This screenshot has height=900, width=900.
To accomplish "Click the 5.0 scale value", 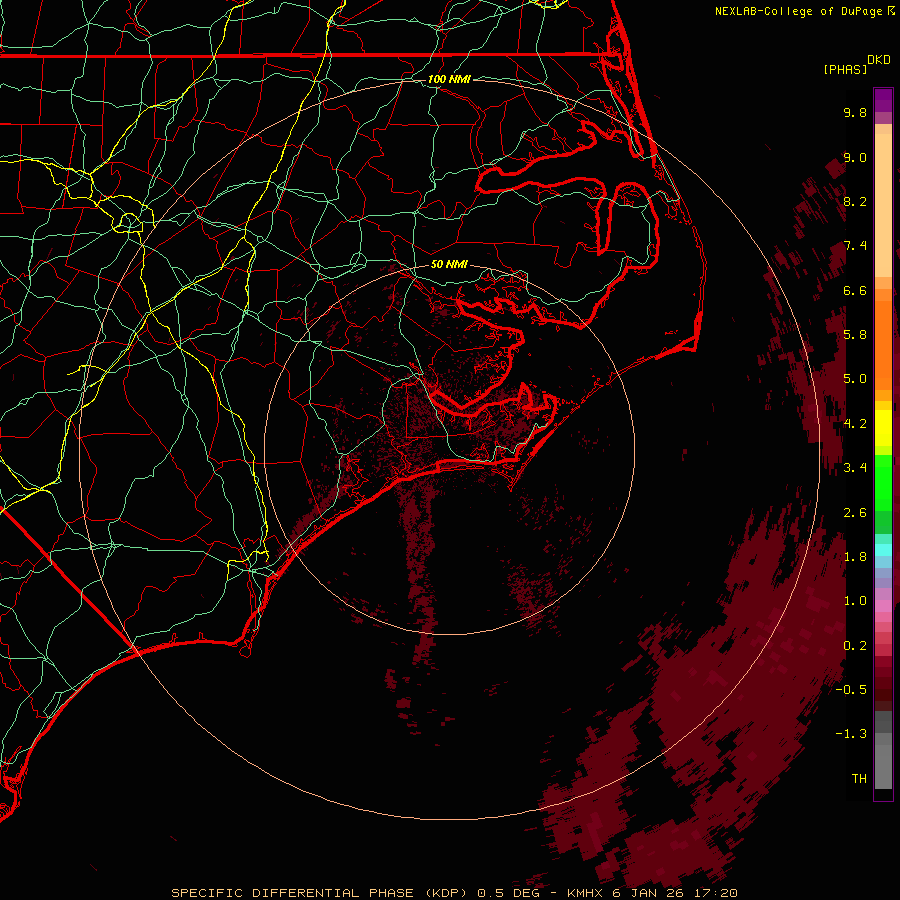I will click(x=855, y=379).
